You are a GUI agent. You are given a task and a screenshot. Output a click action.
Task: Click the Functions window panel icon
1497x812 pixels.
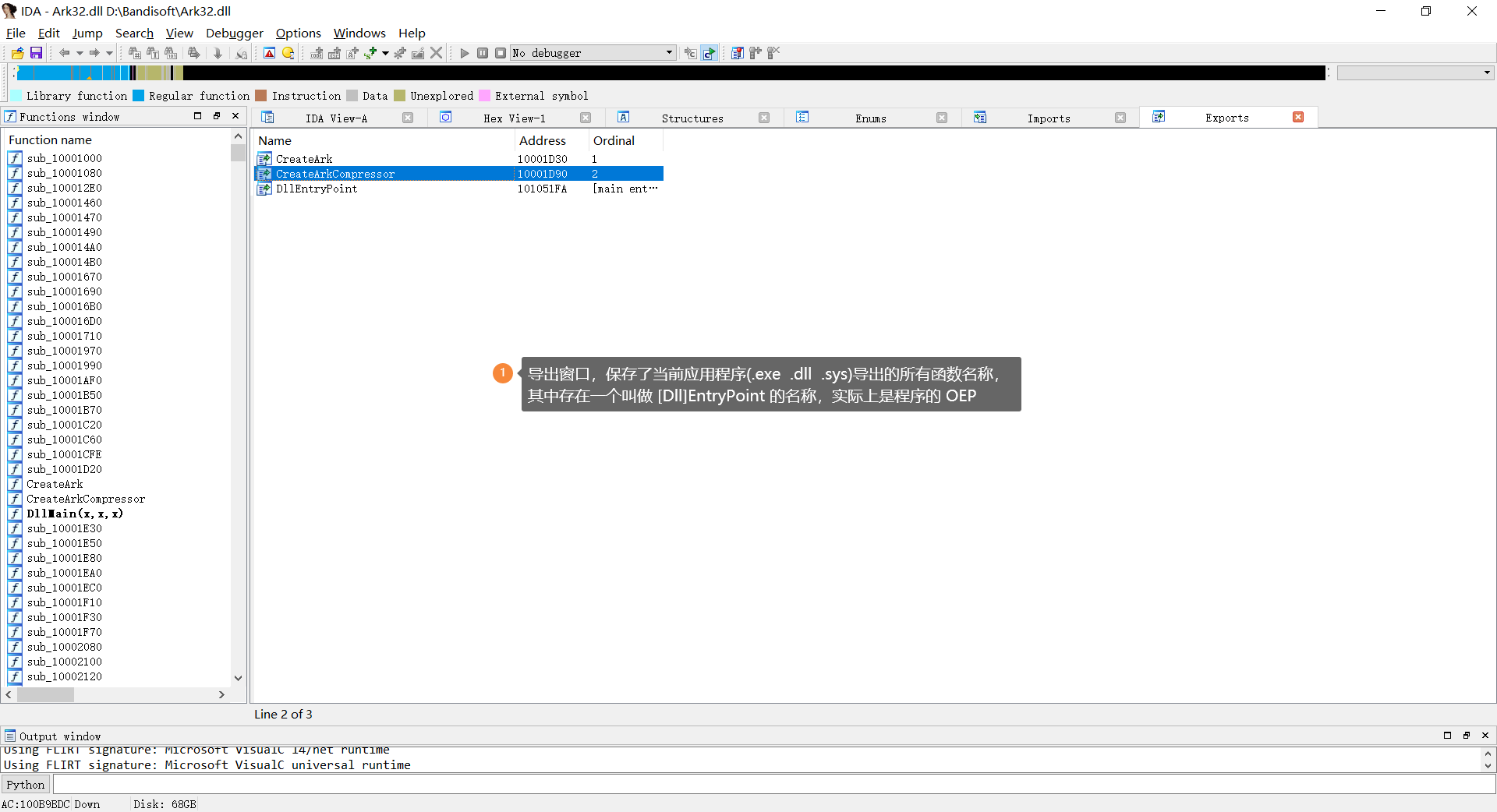click(x=10, y=116)
